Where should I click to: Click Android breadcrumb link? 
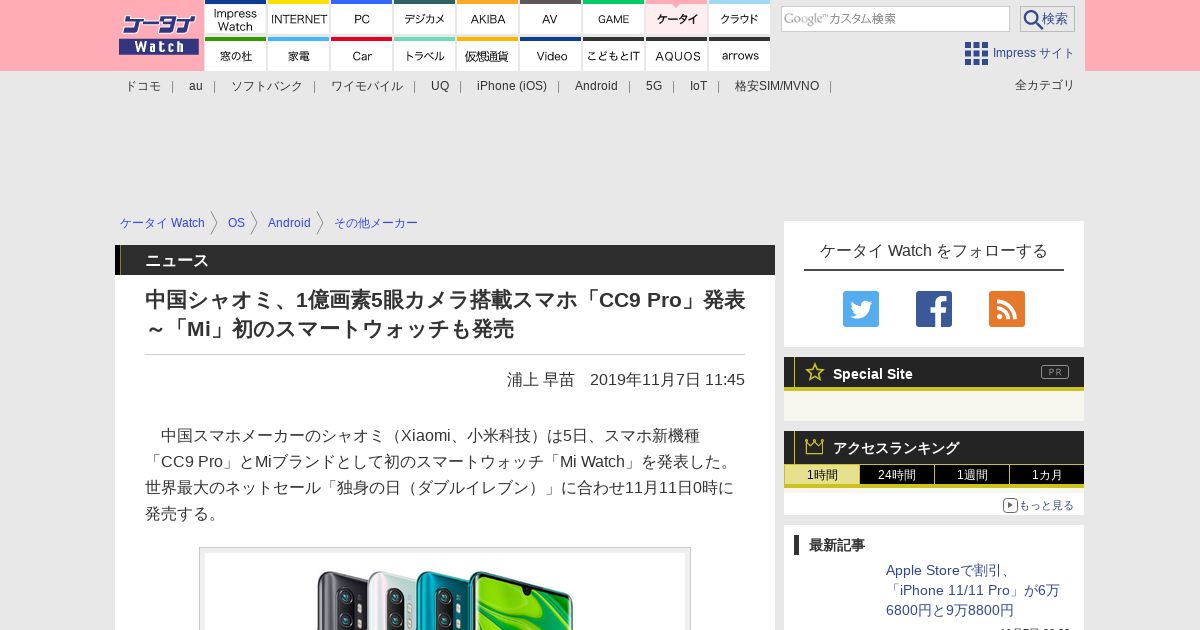tap(289, 223)
